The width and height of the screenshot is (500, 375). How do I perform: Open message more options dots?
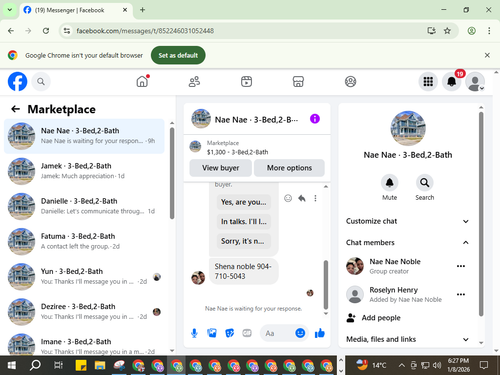click(x=315, y=198)
